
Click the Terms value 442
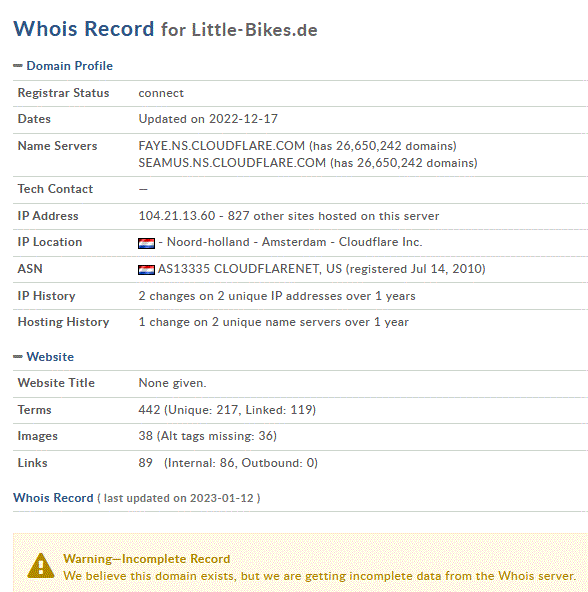coord(149,410)
